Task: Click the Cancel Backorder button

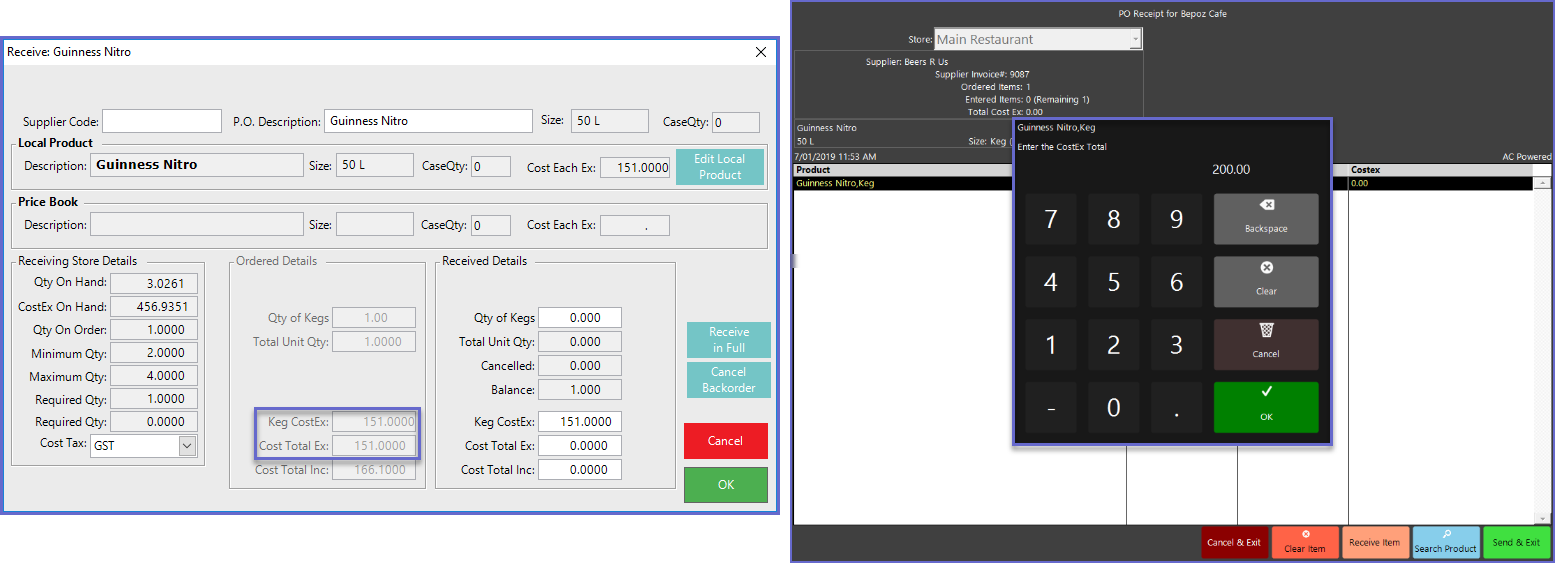Action: coord(728,380)
